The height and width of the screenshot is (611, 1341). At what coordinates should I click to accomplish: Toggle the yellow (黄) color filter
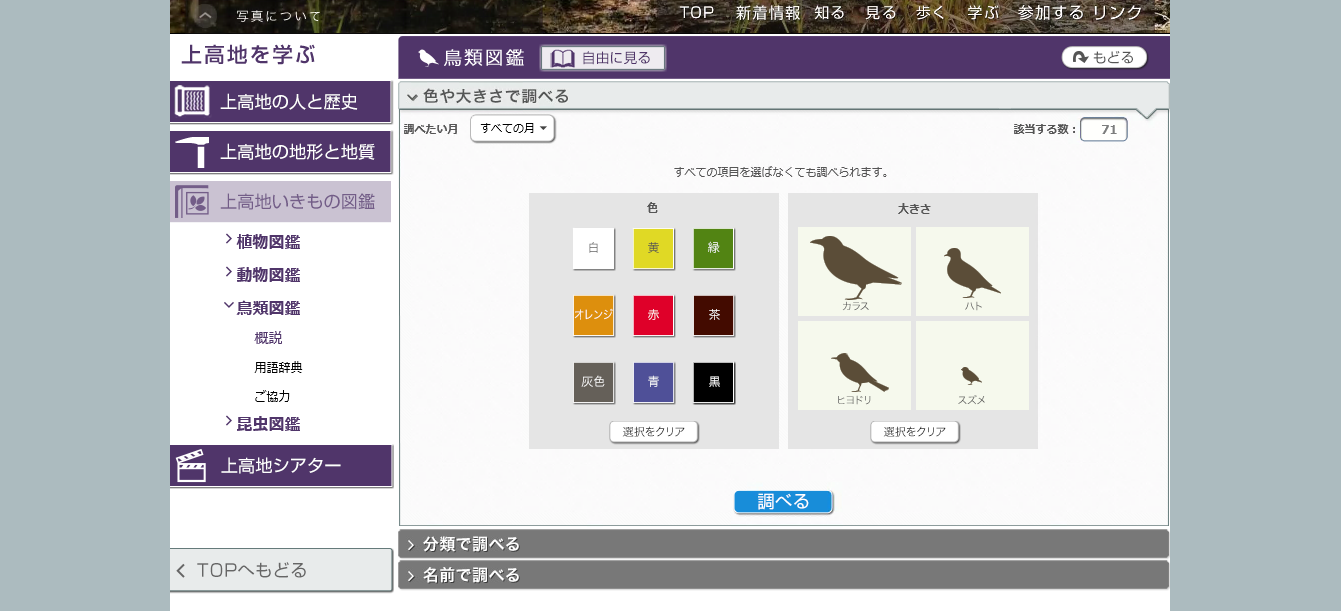coord(653,248)
